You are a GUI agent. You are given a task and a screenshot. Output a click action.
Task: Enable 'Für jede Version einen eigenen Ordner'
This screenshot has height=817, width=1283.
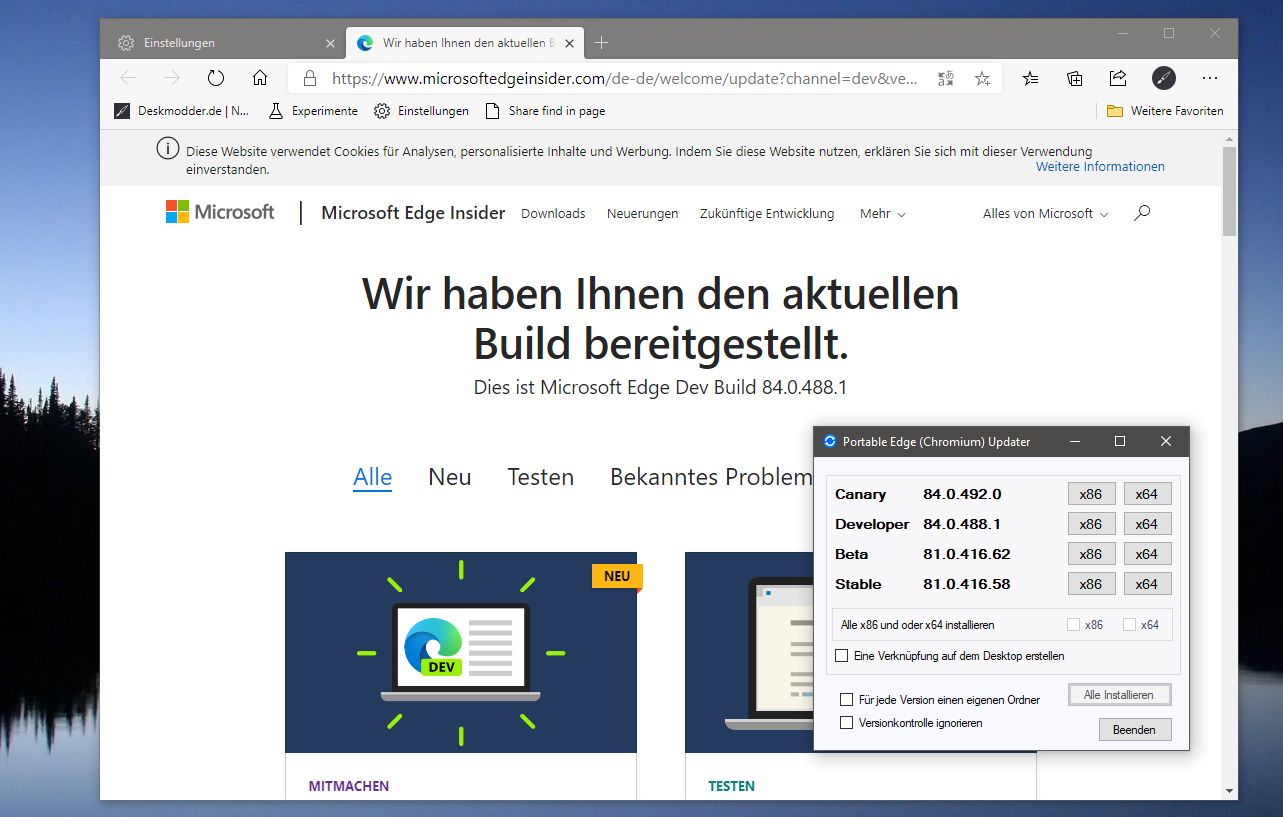(x=847, y=700)
